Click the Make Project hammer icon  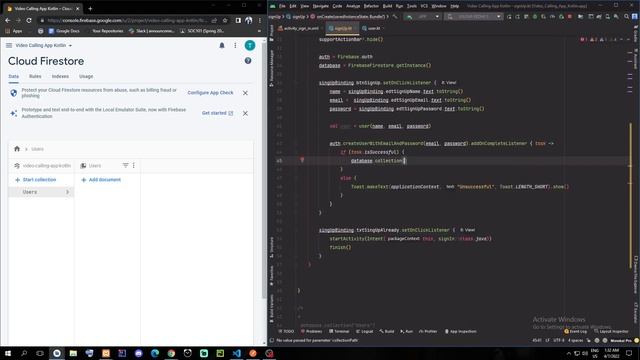[x=395, y=17]
